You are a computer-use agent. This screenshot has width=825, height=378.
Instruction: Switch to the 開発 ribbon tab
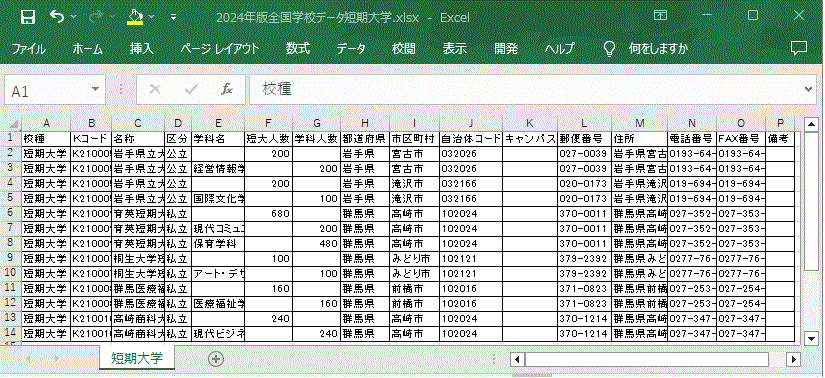tap(506, 49)
